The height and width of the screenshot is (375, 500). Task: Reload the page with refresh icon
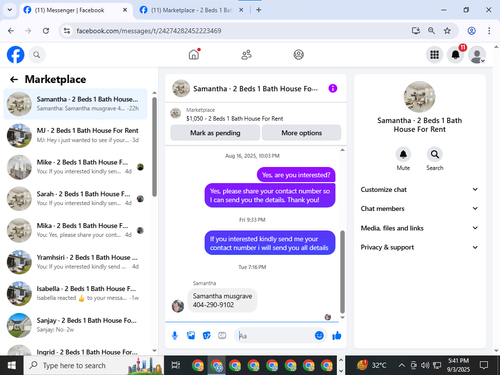coord(46,31)
